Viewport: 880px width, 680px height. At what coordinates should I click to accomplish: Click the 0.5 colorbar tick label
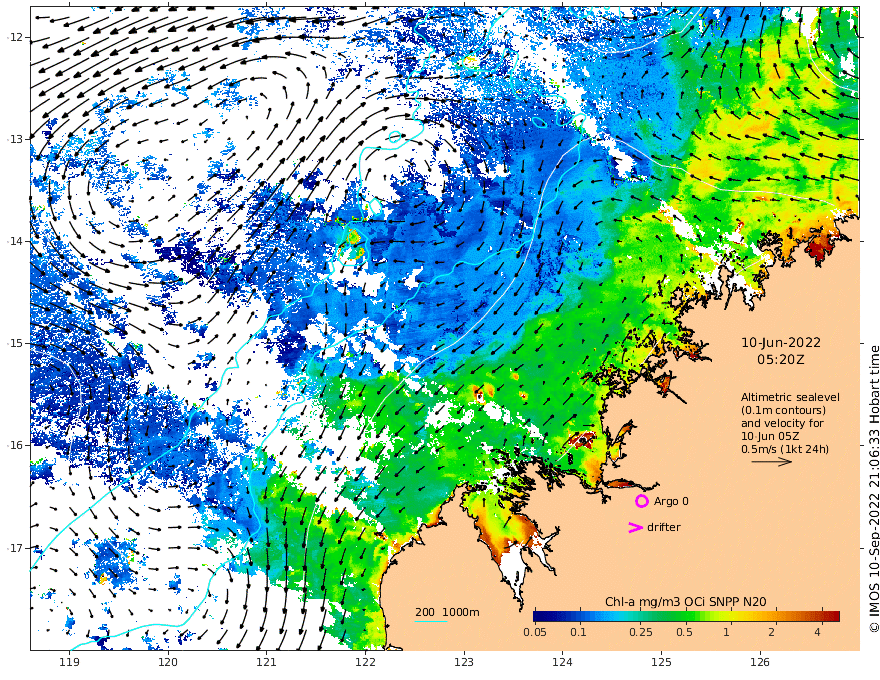(x=684, y=632)
